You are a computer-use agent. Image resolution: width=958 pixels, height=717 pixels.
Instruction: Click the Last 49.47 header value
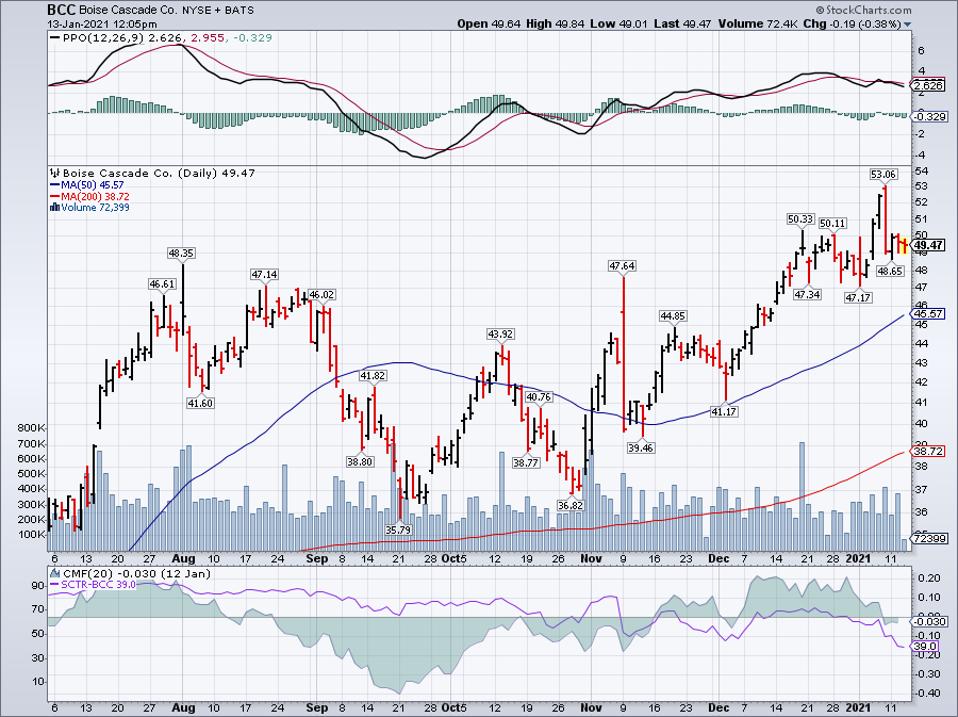(x=681, y=24)
